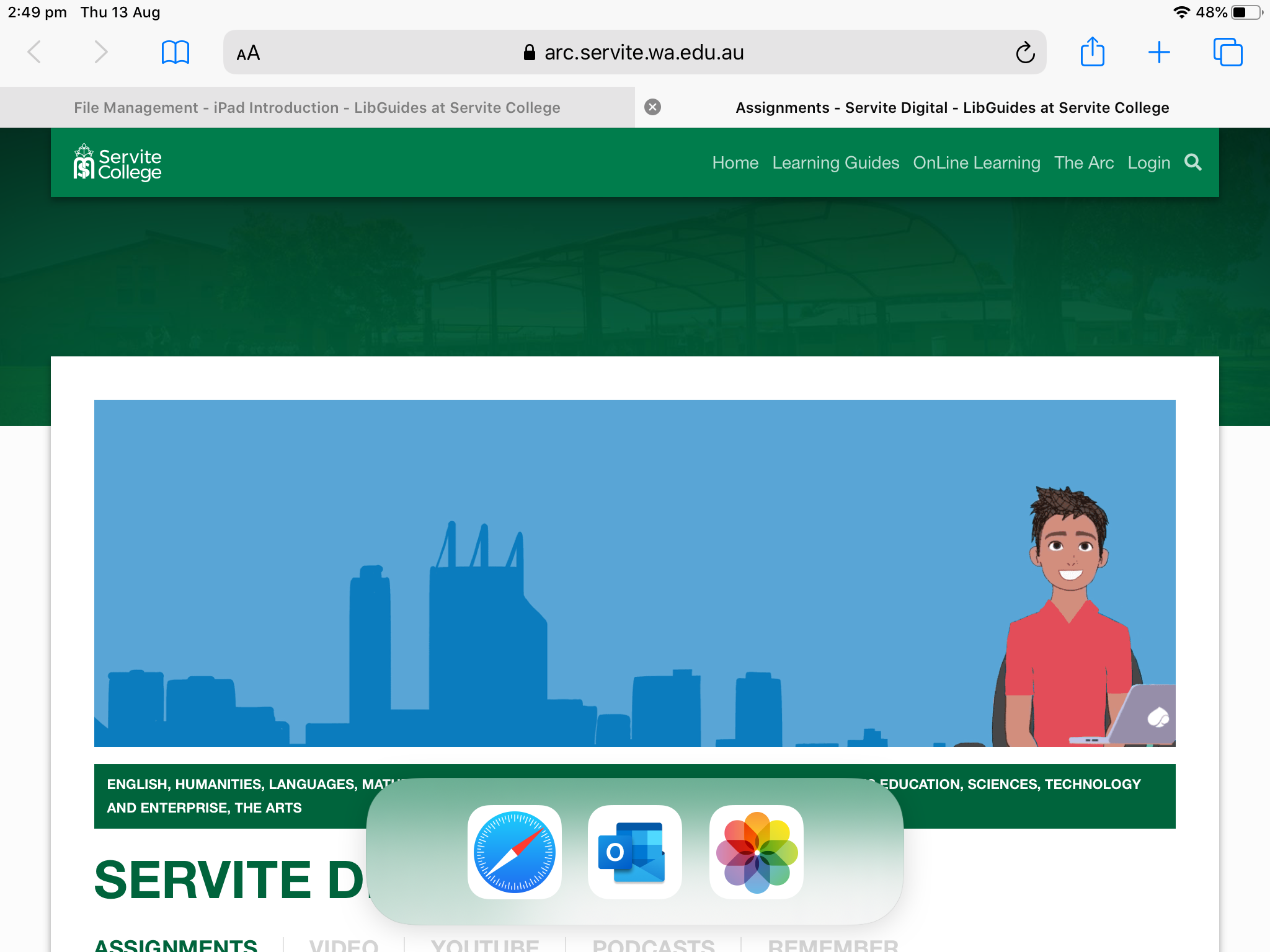Tap the Safari back arrow
This screenshot has width=1270, height=952.
pyautogui.click(x=35, y=52)
